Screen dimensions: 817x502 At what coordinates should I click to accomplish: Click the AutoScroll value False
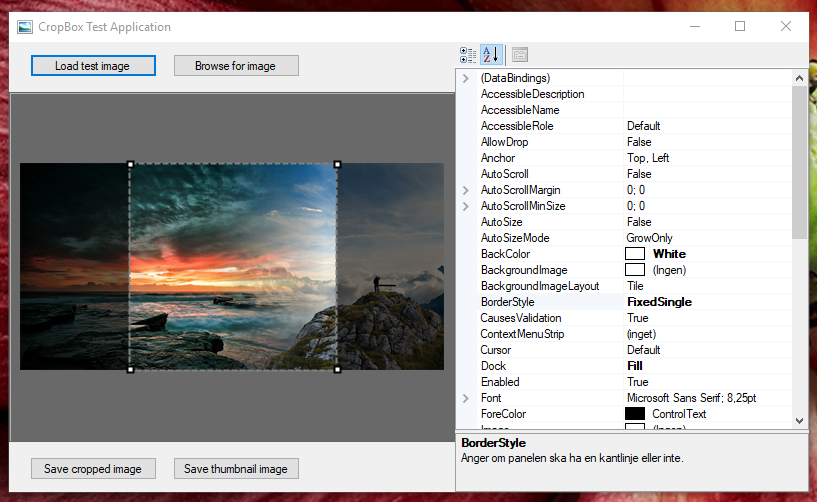click(639, 174)
